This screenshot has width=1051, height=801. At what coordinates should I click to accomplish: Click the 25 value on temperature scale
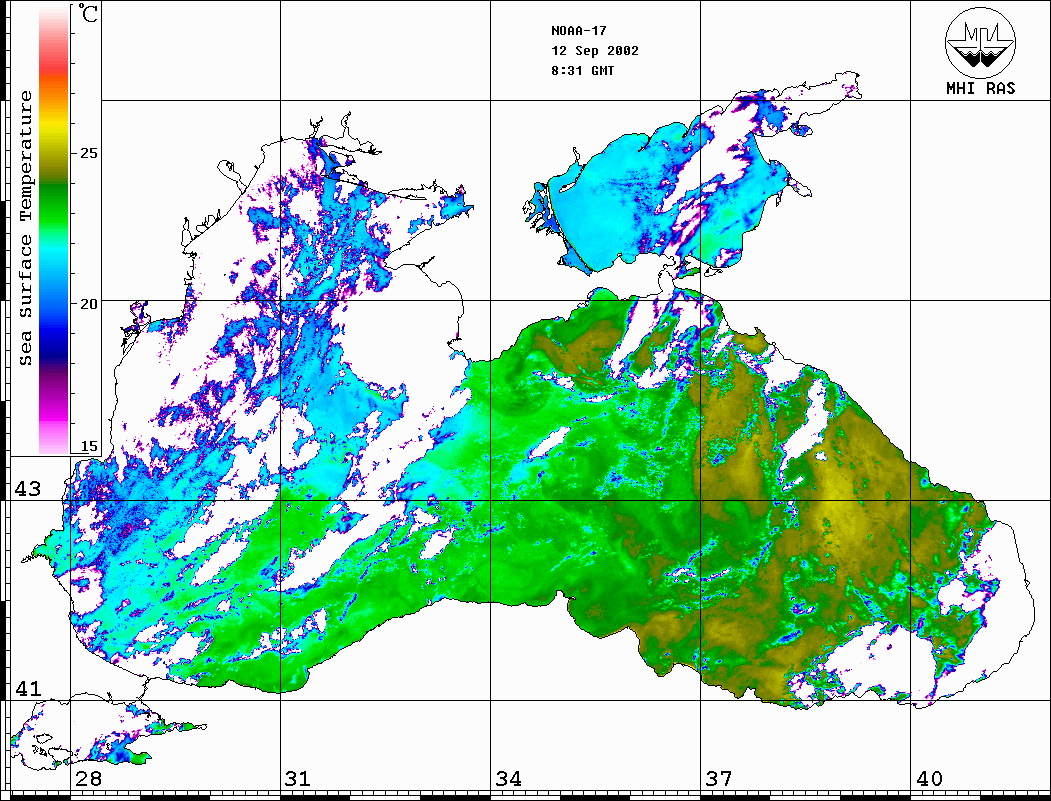pyautogui.click(x=88, y=153)
